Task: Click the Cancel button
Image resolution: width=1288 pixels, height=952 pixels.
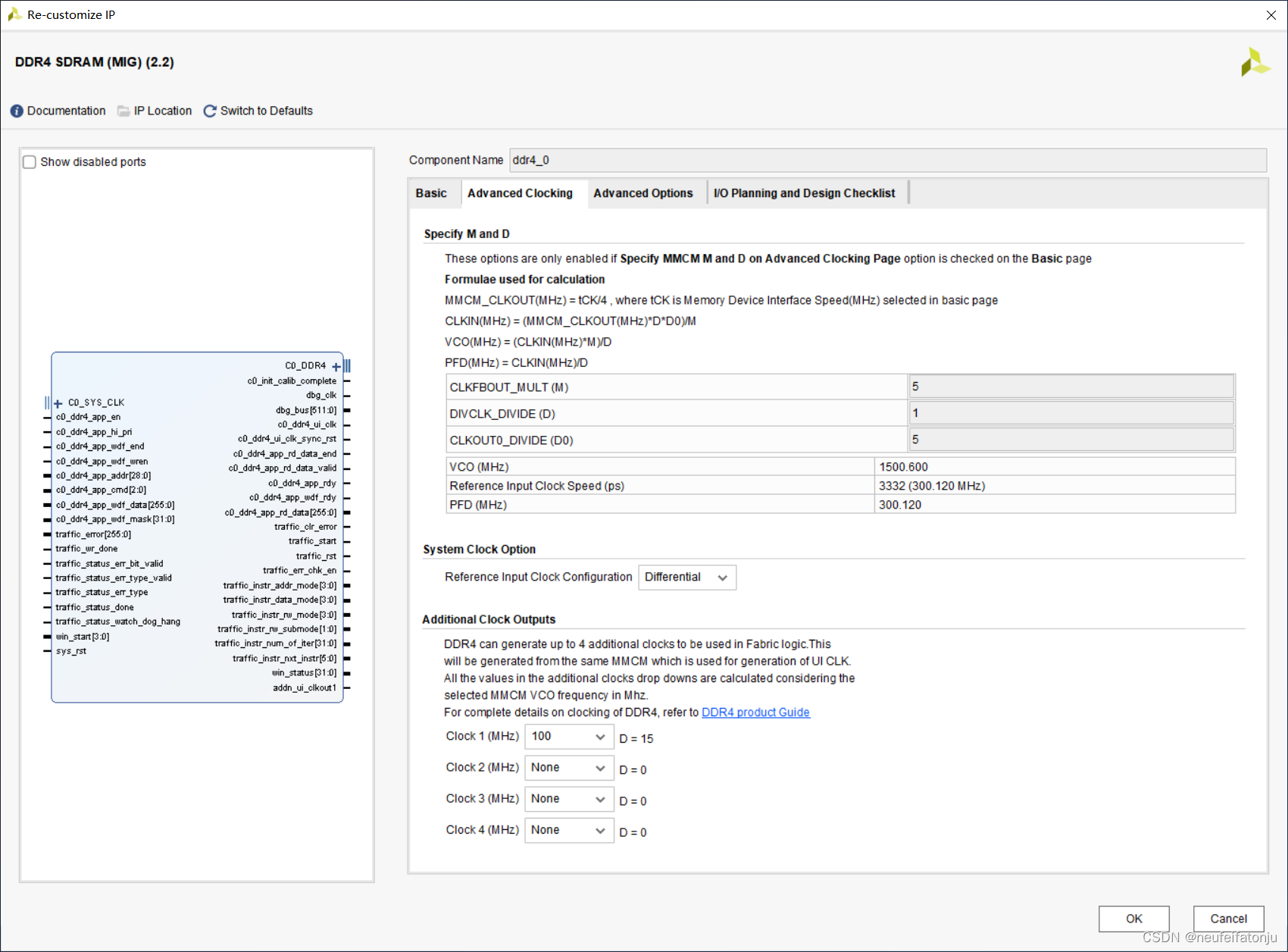Action: pyautogui.click(x=1228, y=919)
